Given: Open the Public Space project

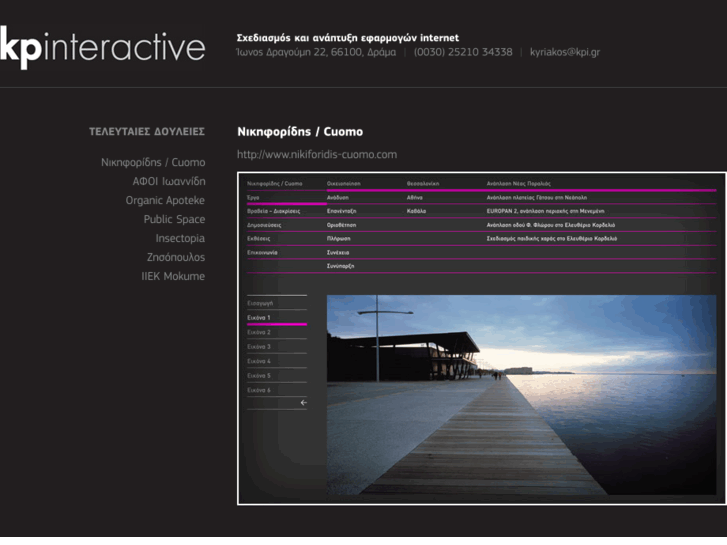Looking at the screenshot, I should coord(174,219).
